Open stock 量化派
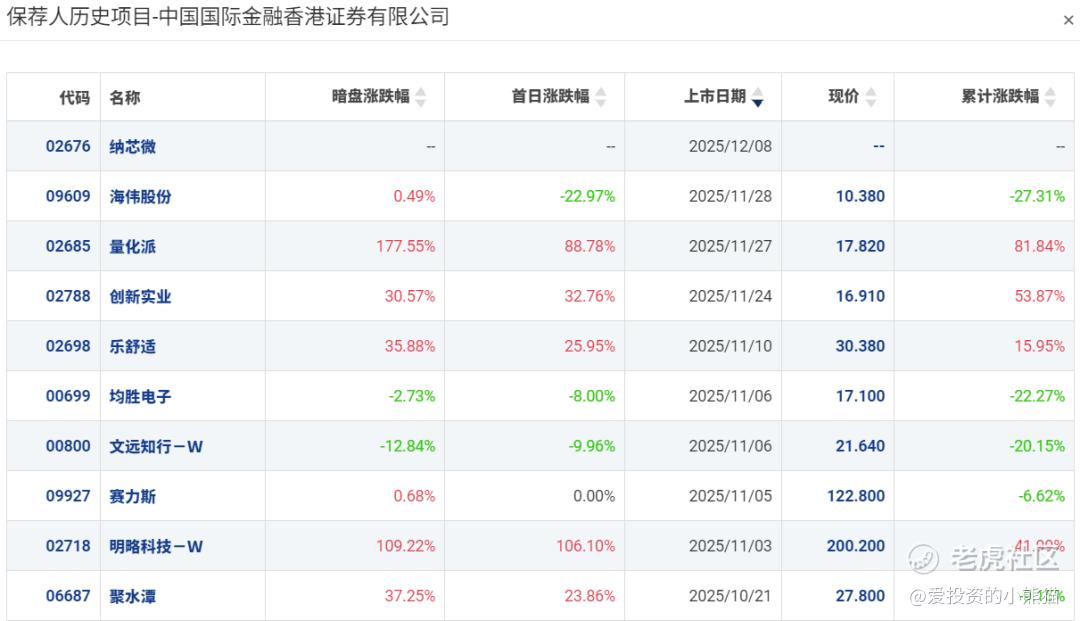 [x=132, y=246]
